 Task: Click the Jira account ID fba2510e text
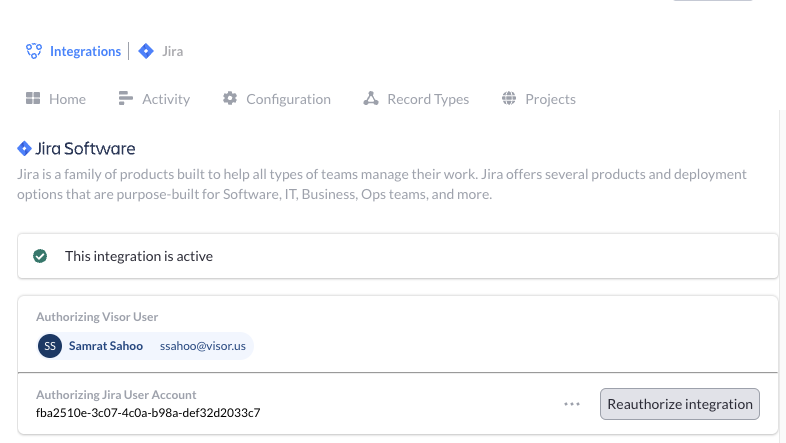coord(148,412)
